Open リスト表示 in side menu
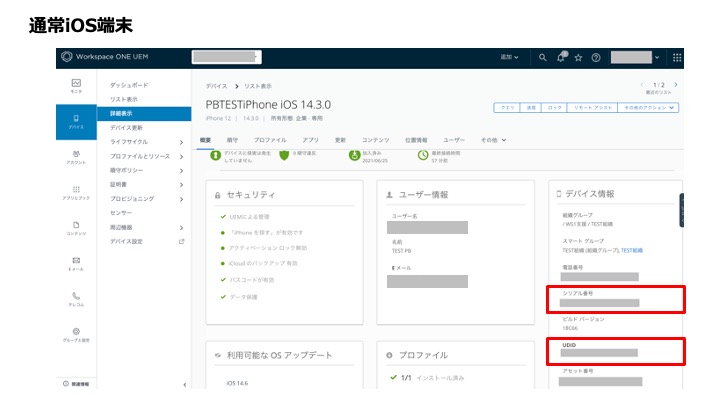This screenshot has height=405, width=720. click(x=124, y=99)
